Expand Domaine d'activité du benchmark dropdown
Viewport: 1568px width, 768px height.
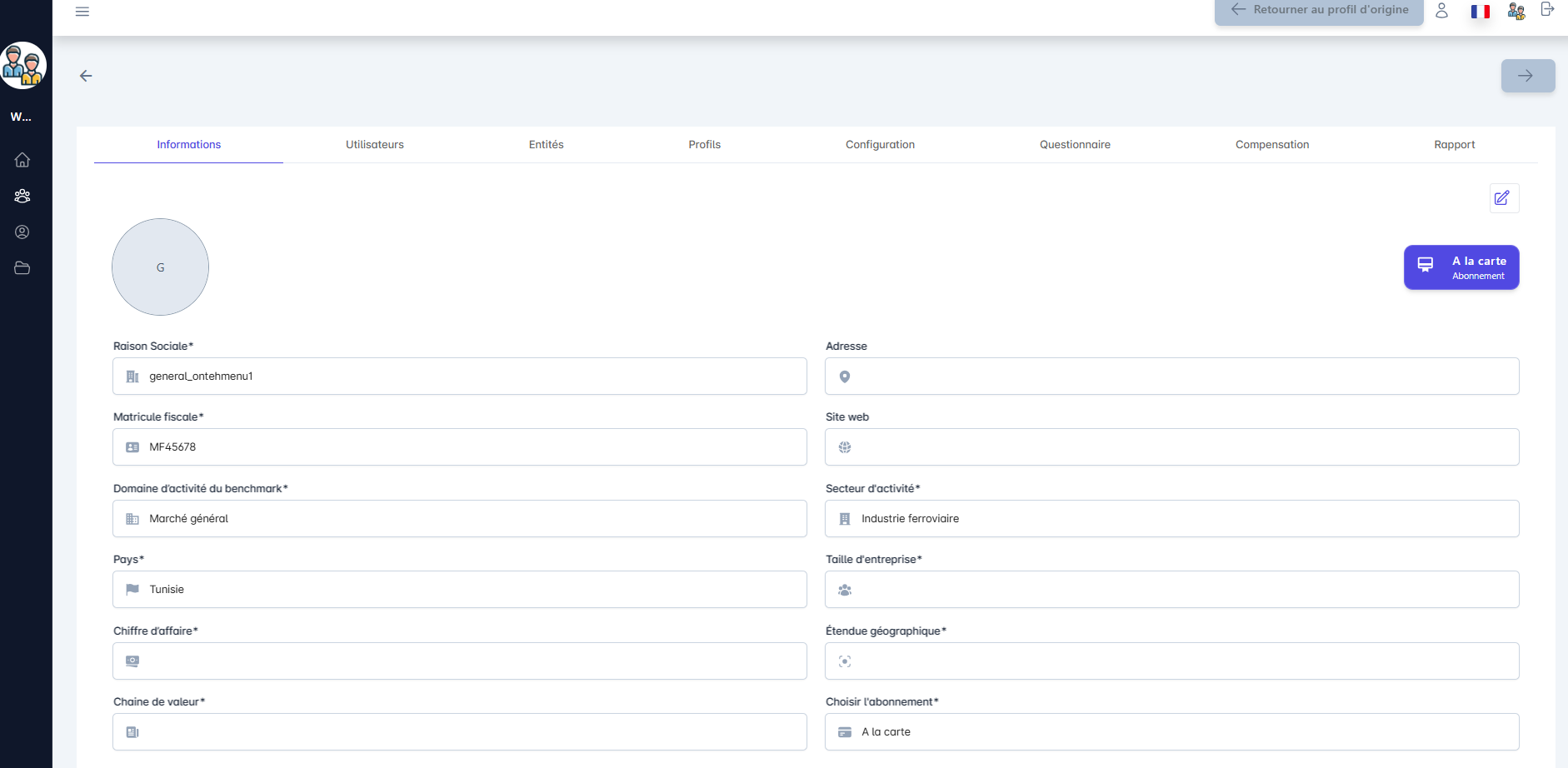click(459, 519)
